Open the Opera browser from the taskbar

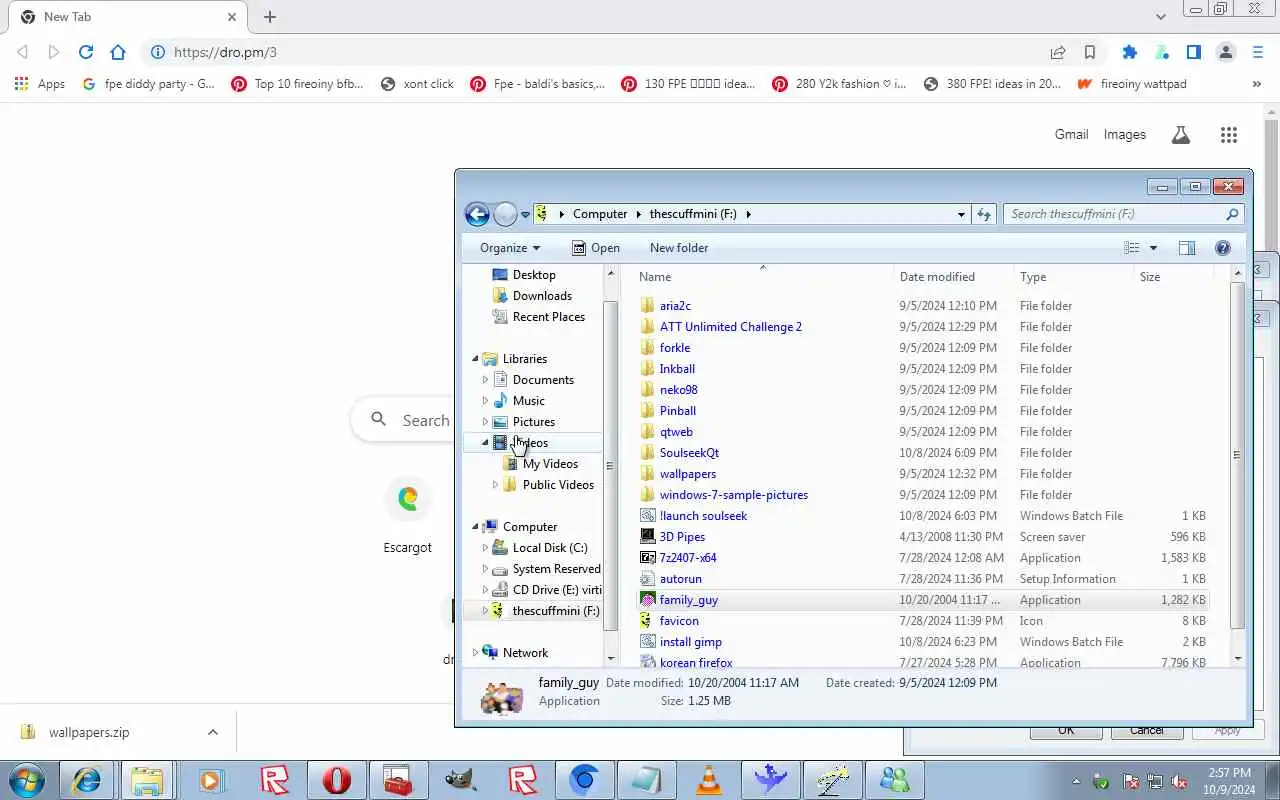point(337,780)
